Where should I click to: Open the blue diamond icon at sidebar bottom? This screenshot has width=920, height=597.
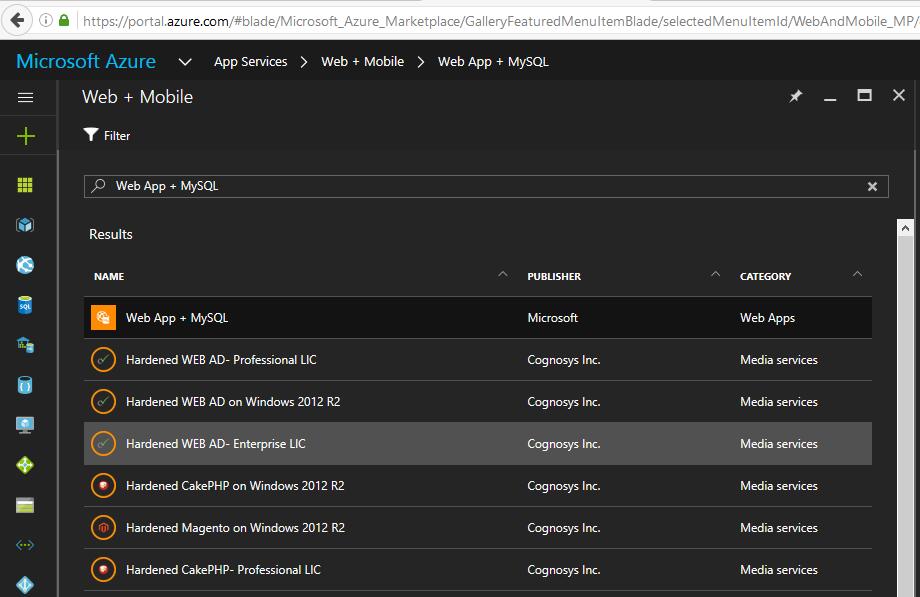(25, 585)
